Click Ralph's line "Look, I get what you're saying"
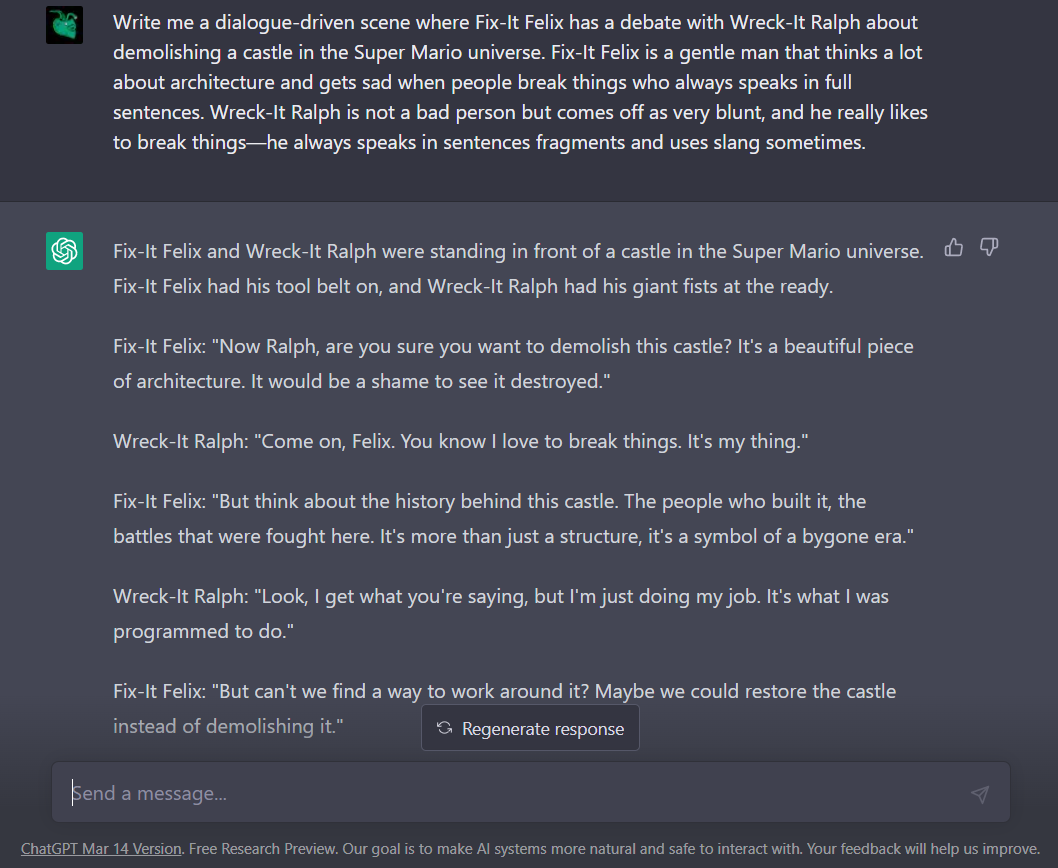This screenshot has height=868, width=1058. pos(501,613)
